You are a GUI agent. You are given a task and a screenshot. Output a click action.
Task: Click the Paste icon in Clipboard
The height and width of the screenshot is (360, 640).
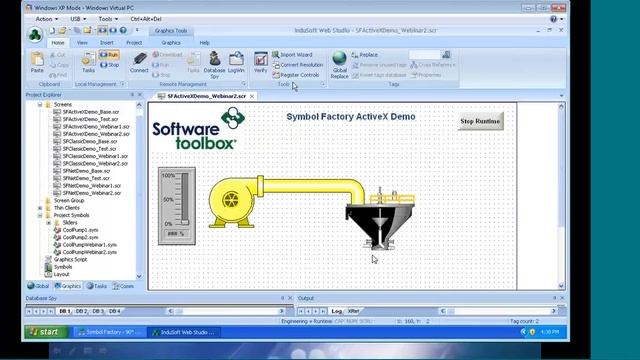[37, 62]
